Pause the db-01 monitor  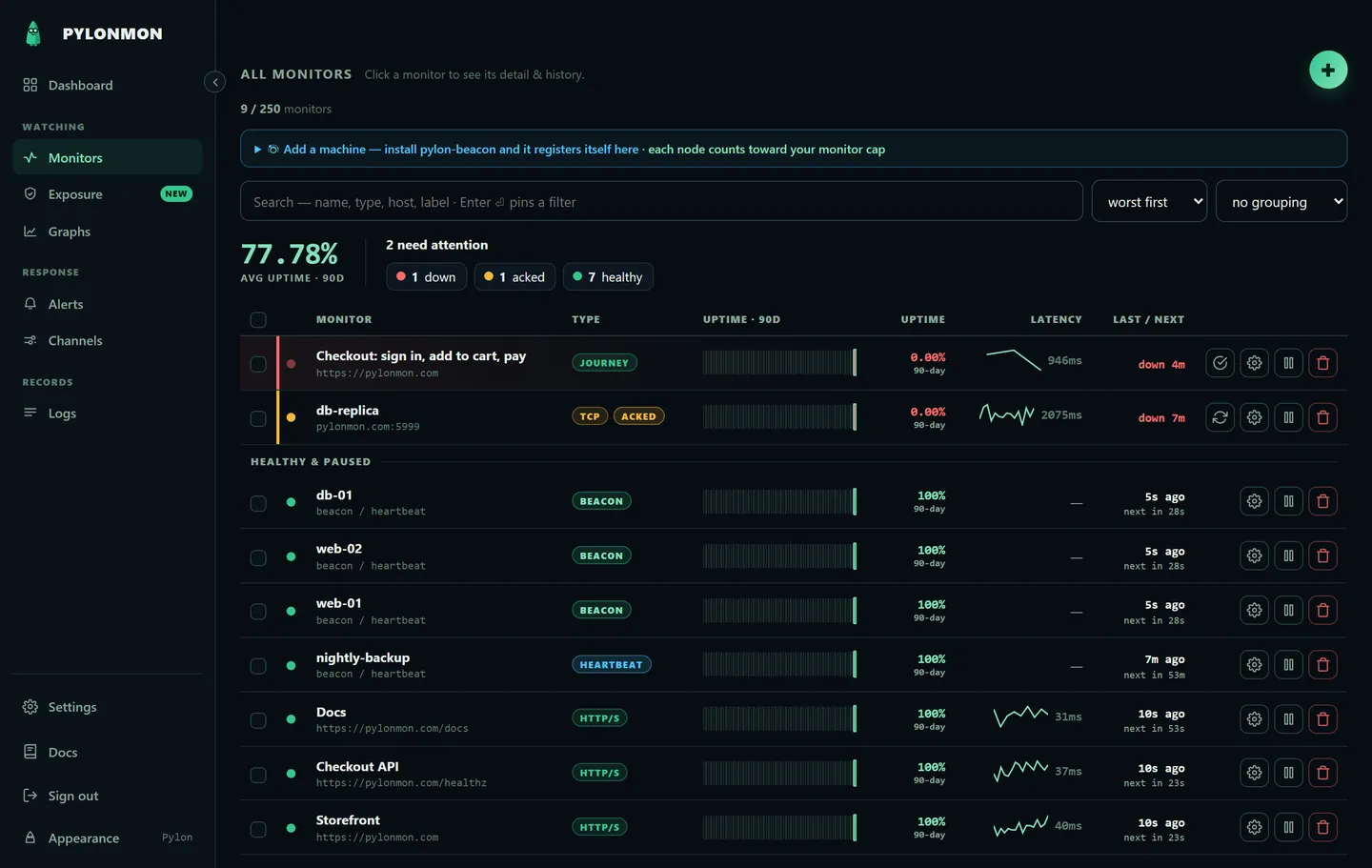(x=1288, y=501)
